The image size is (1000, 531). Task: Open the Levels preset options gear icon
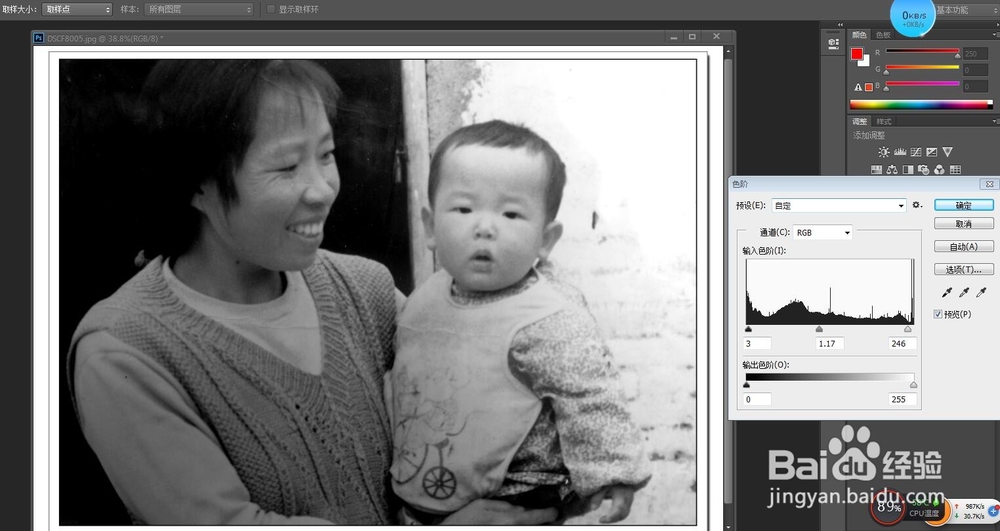[917, 205]
